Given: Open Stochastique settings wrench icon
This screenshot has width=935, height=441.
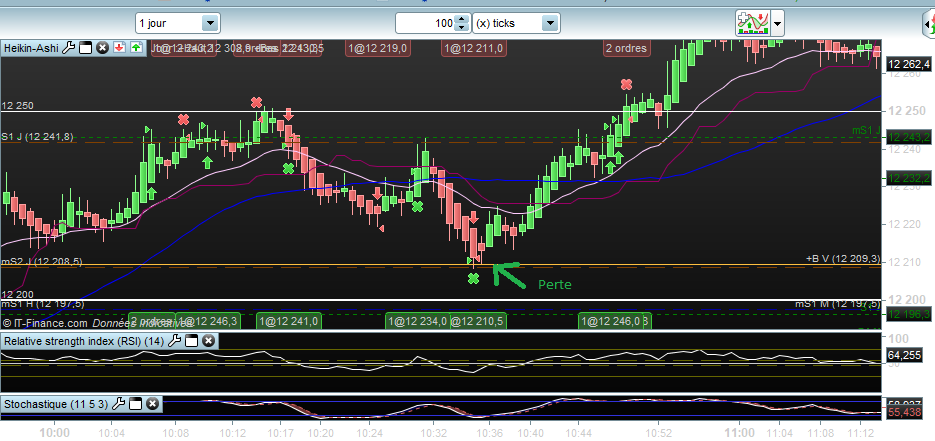Looking at the screenshot, I should 118,404.
